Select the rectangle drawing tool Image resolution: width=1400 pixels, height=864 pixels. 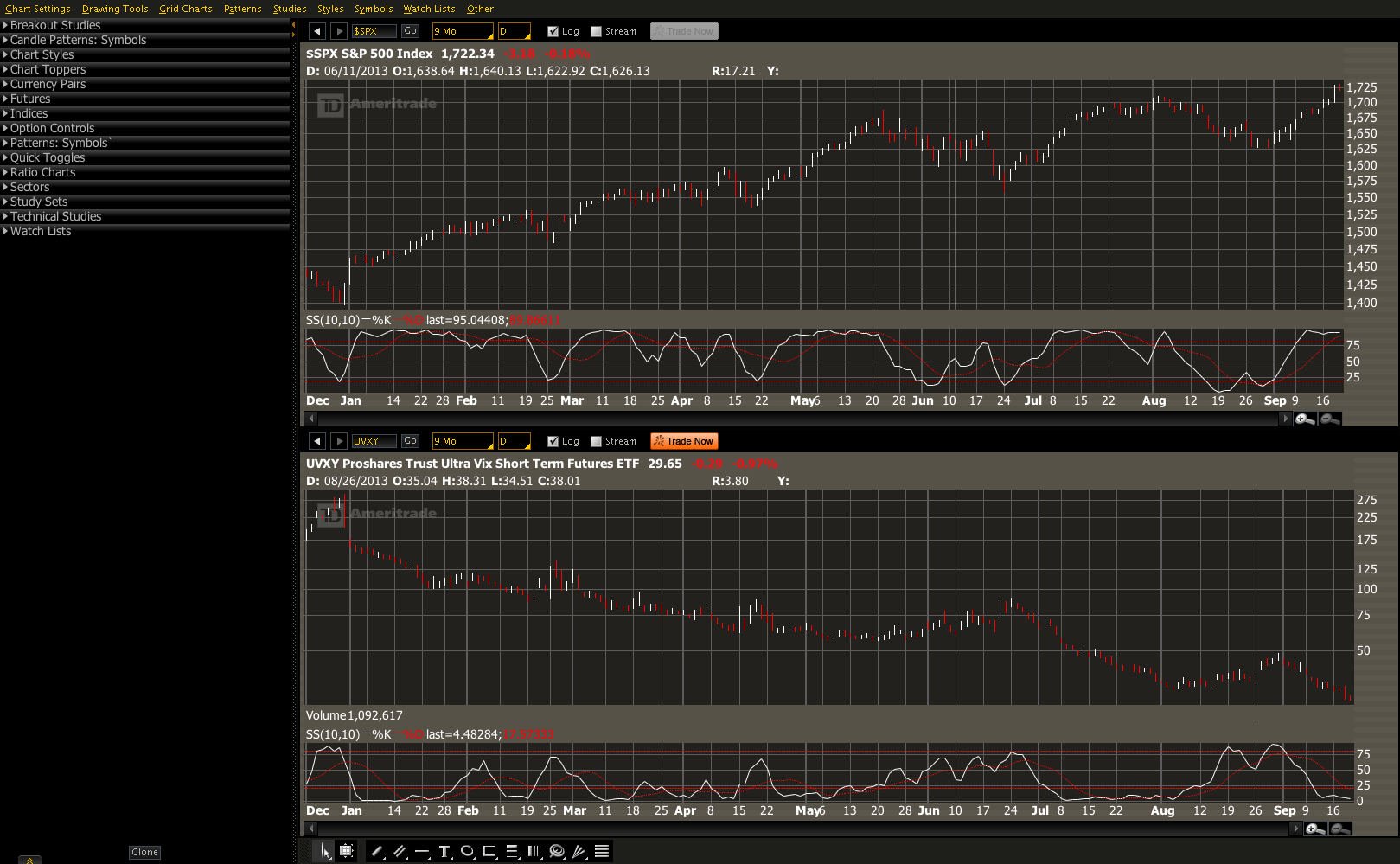click(x=489, y=851)
